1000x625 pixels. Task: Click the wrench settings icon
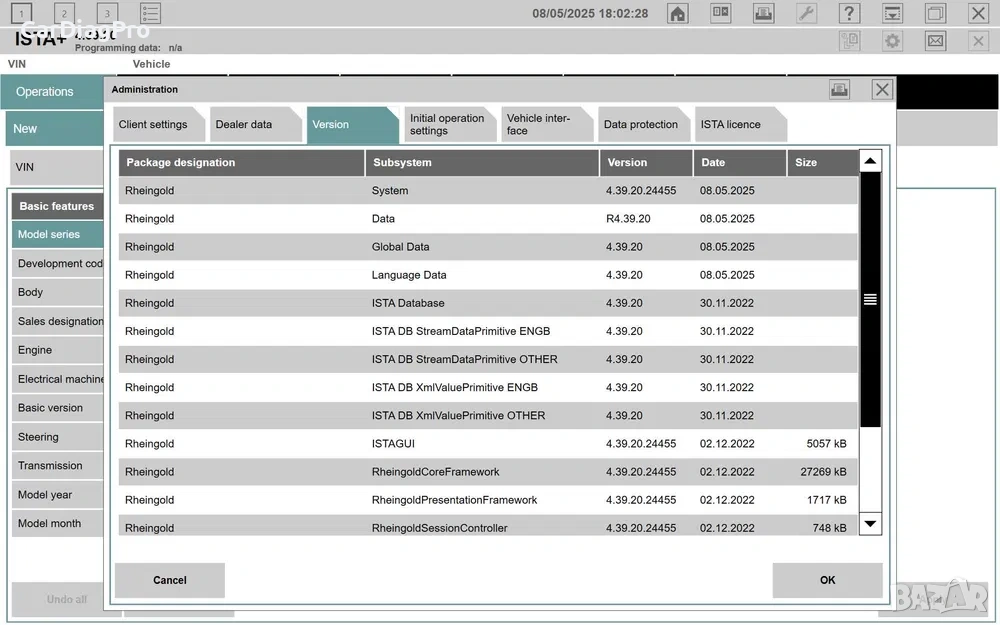pos(806,14)
